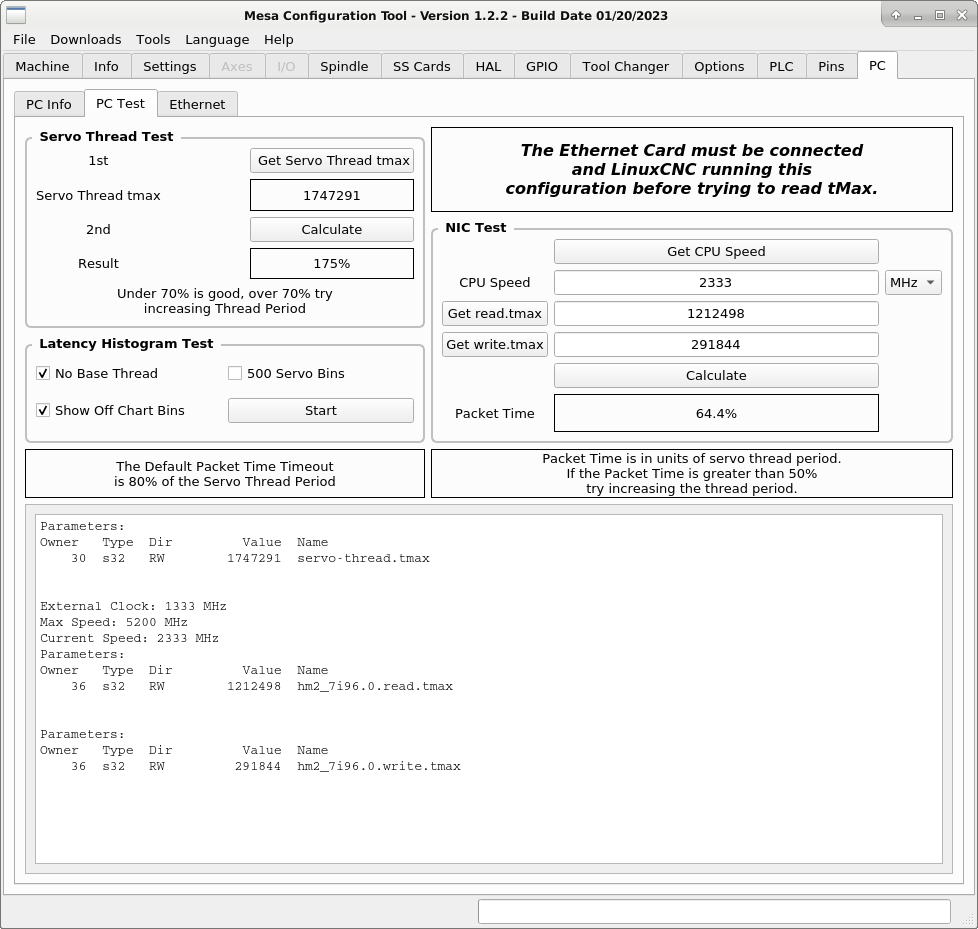Open the Language menu
The image size is (978, 929).
click(x=217, y=39)
